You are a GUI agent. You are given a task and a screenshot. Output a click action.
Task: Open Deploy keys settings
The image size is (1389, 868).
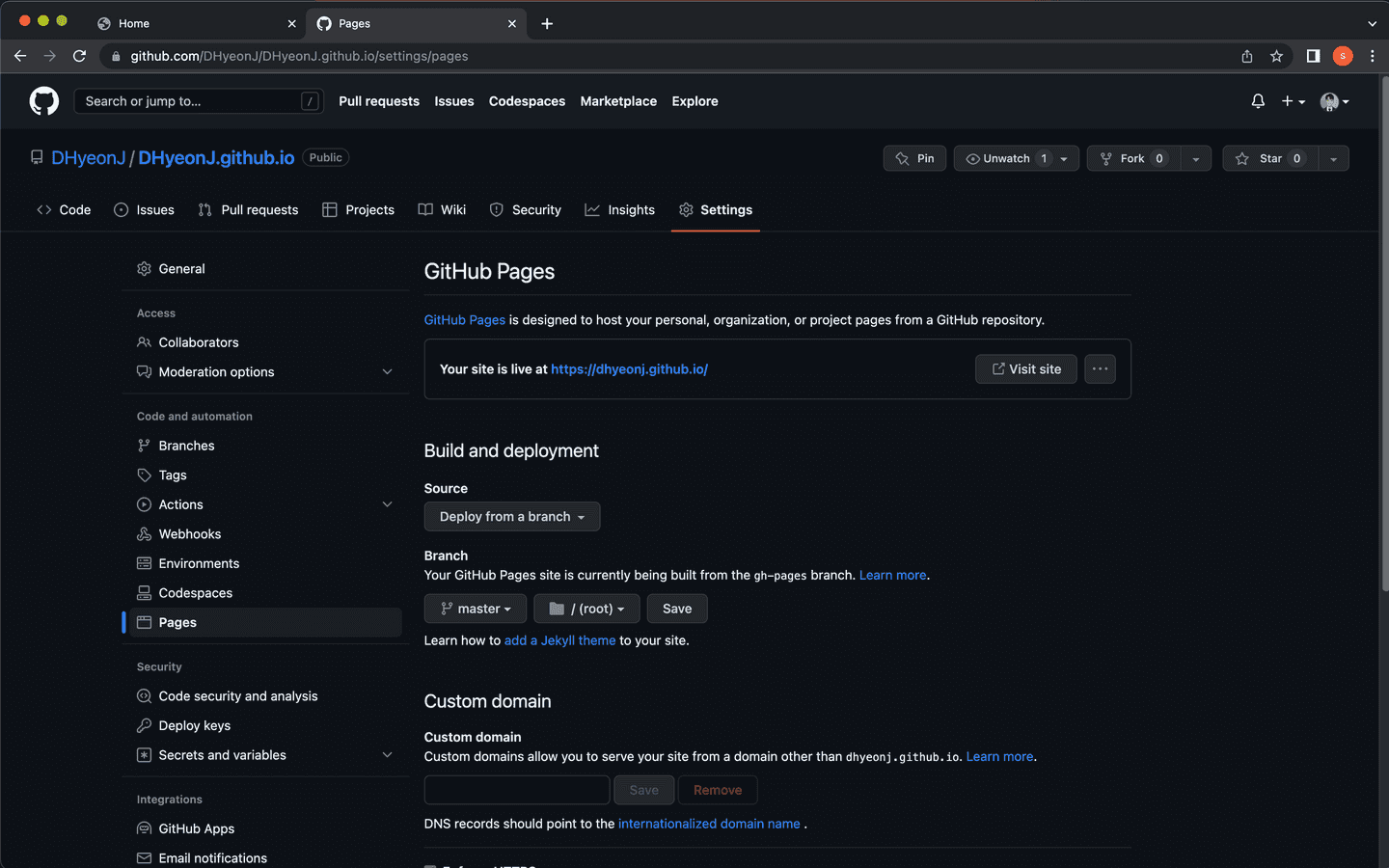click(262, 725)
